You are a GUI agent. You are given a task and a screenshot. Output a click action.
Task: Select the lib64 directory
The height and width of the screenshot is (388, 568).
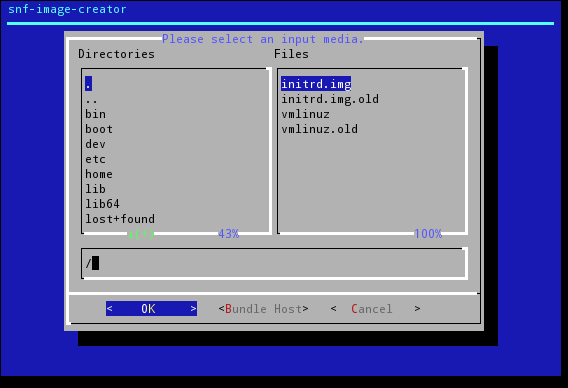pos(103,204)
